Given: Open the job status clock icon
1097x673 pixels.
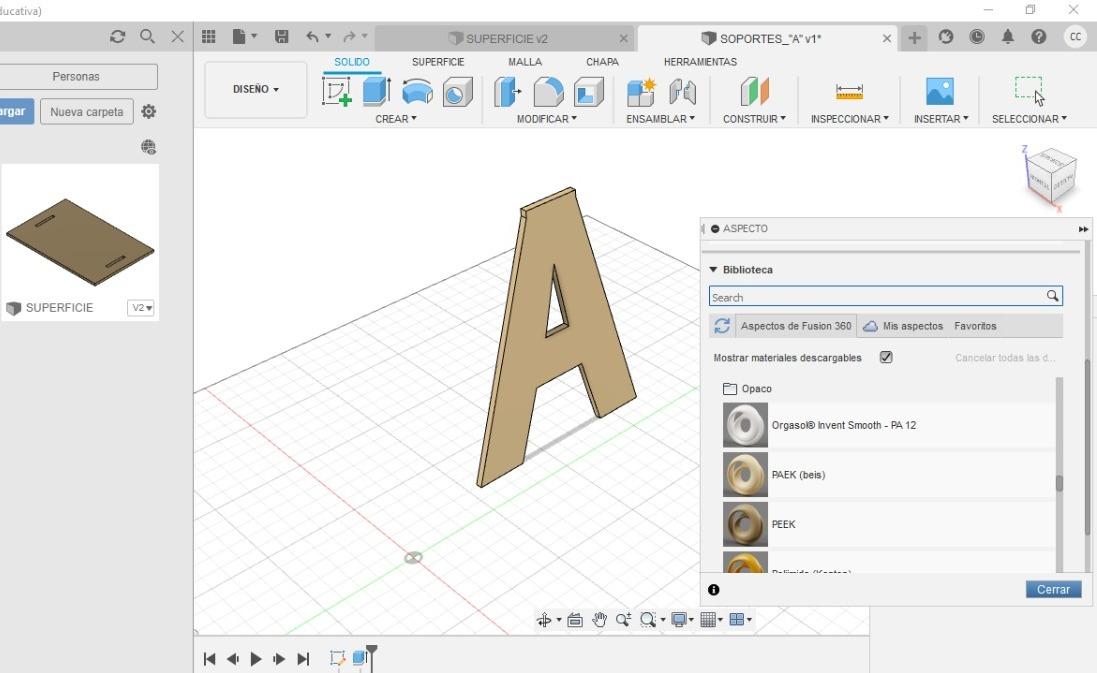Looking at the screenshot, I should [x=977, y=37].
